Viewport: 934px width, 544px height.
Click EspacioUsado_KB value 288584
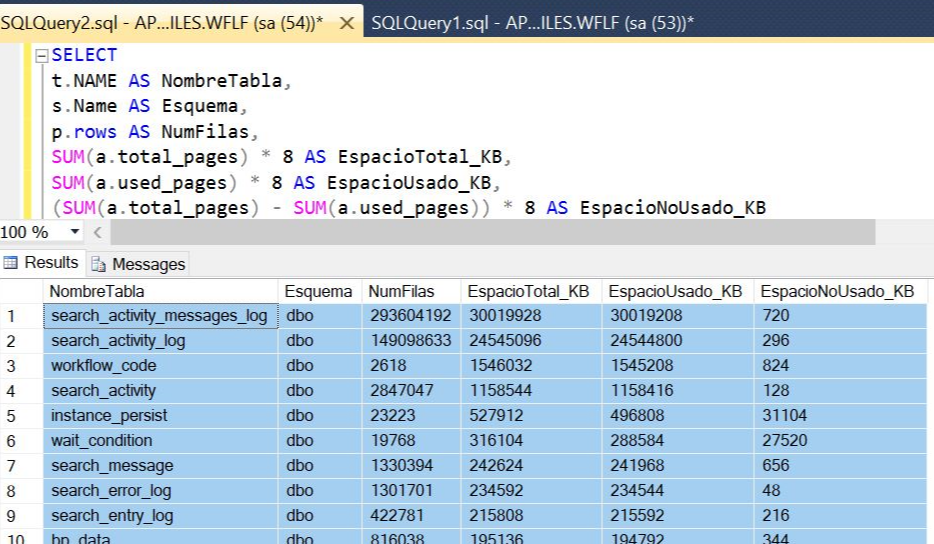pos(678,441)
